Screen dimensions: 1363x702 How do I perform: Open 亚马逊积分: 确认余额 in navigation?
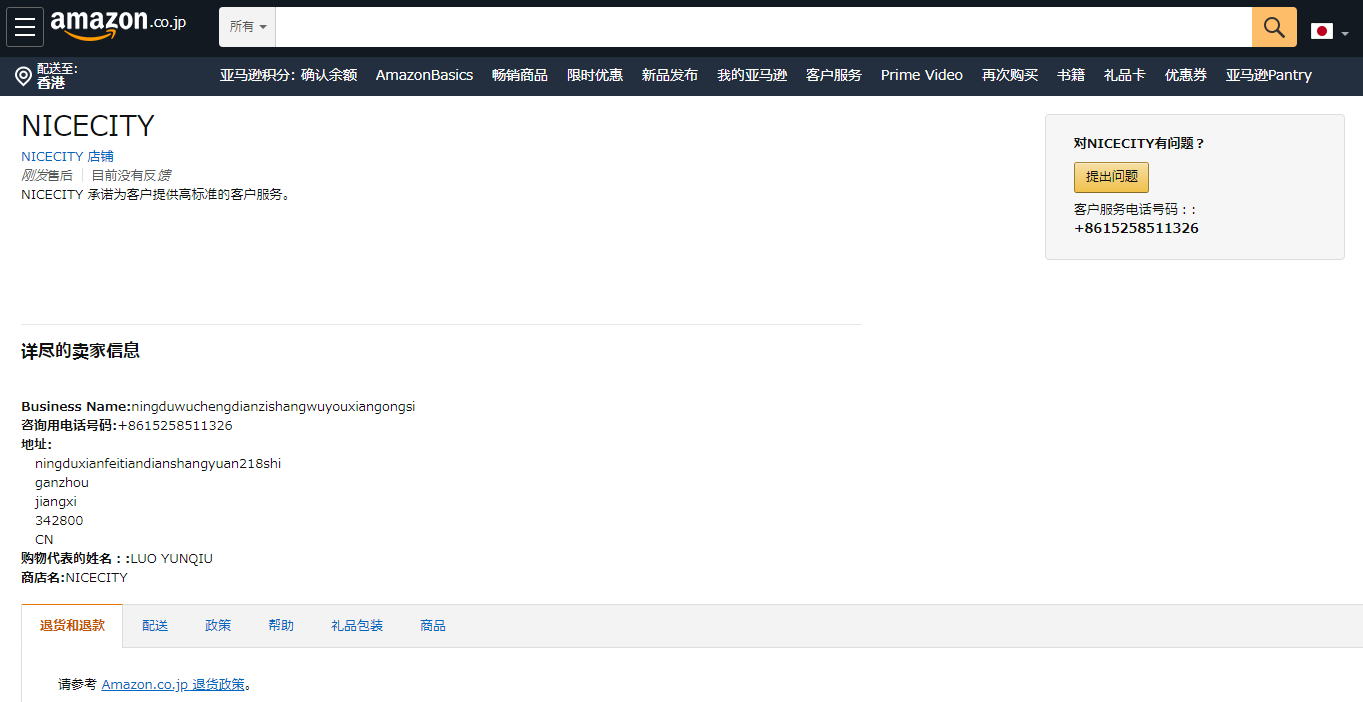coord(288,75)
